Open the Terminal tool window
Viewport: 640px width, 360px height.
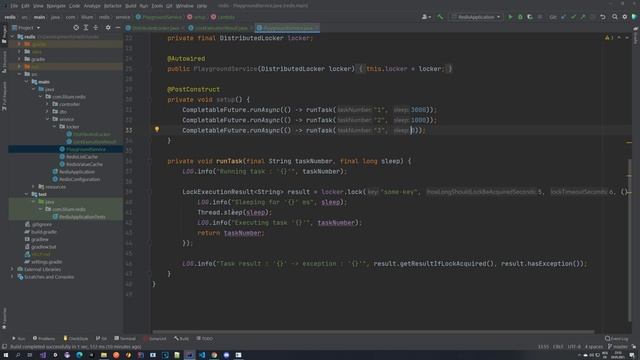(x=125, y=338)
